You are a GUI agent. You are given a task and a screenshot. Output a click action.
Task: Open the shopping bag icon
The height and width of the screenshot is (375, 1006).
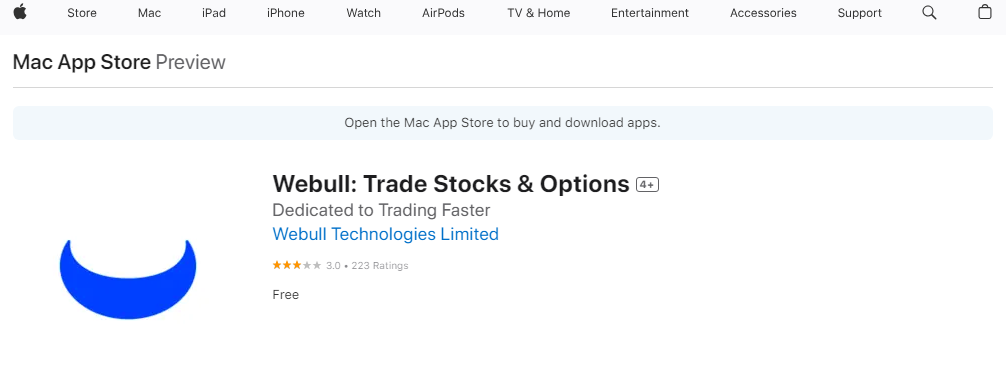click(x=985, y=12)
